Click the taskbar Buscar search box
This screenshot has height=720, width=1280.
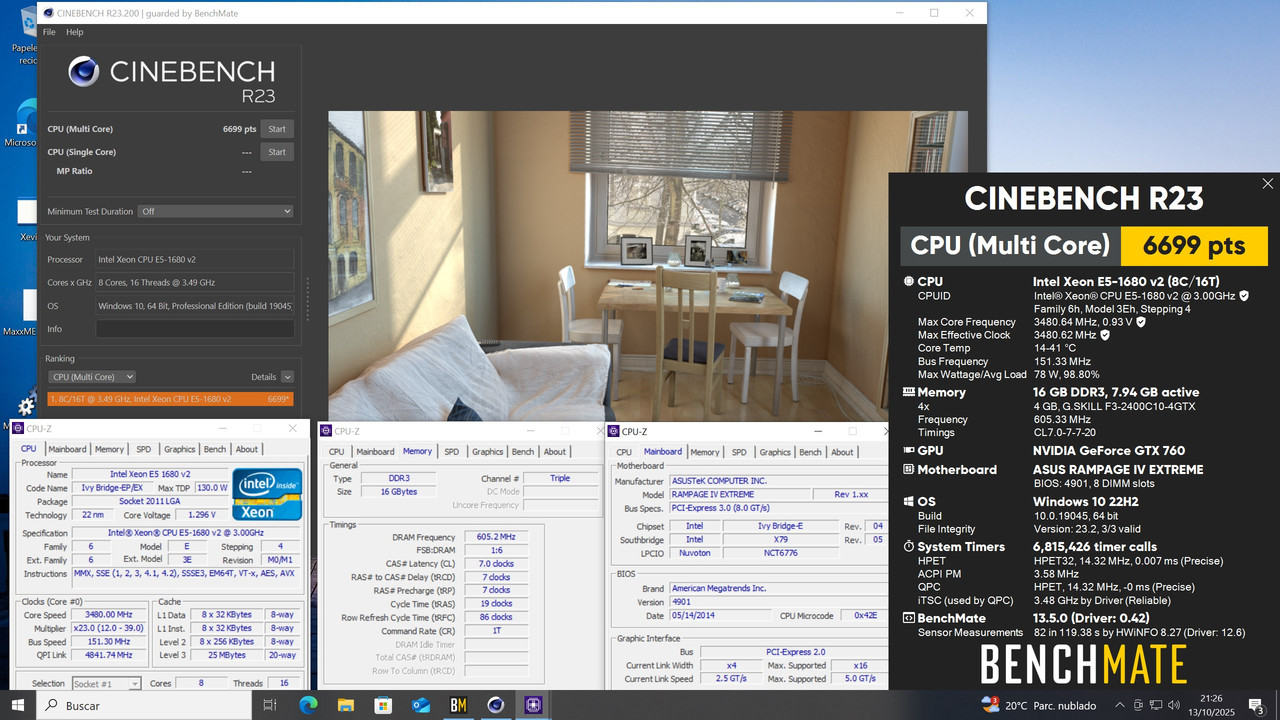tap(143, 705)
